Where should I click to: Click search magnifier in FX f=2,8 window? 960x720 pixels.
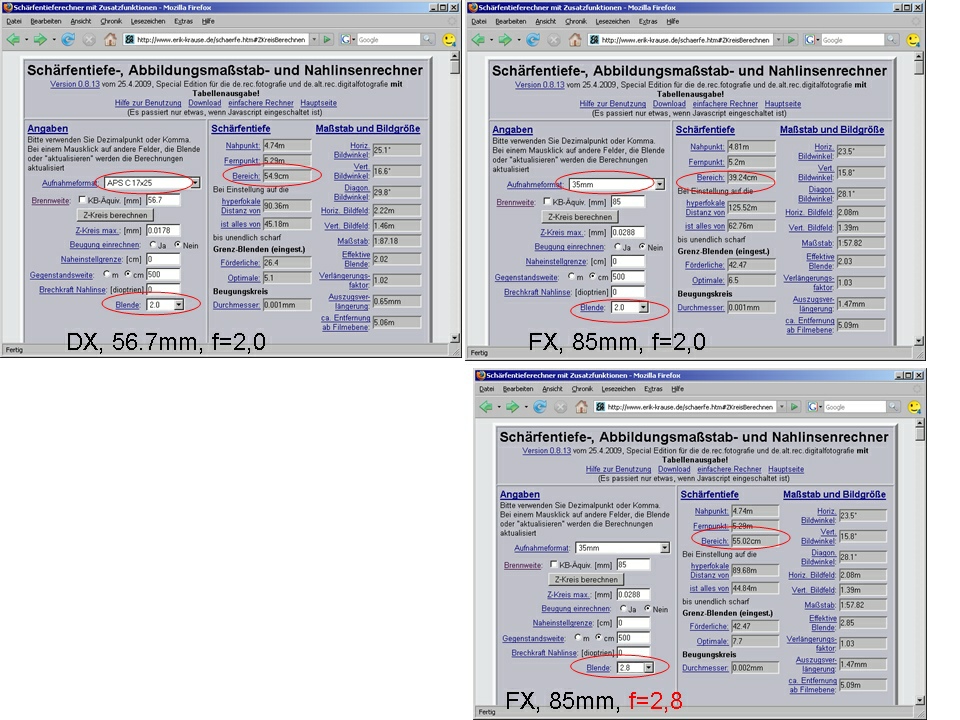coord(893,407)
